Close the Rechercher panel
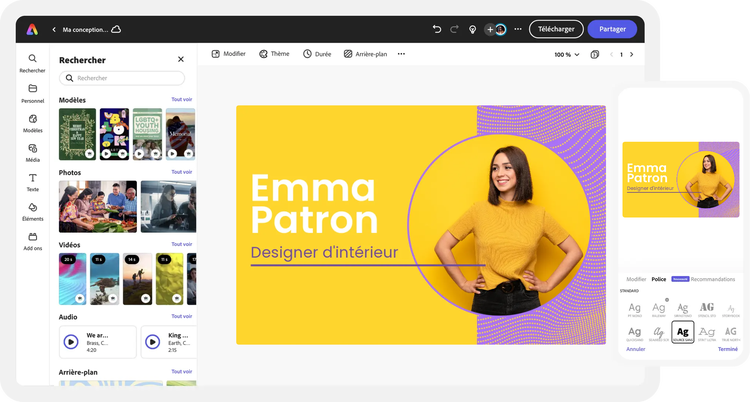The width and height of the screenshot is (750, 402). 181,59
